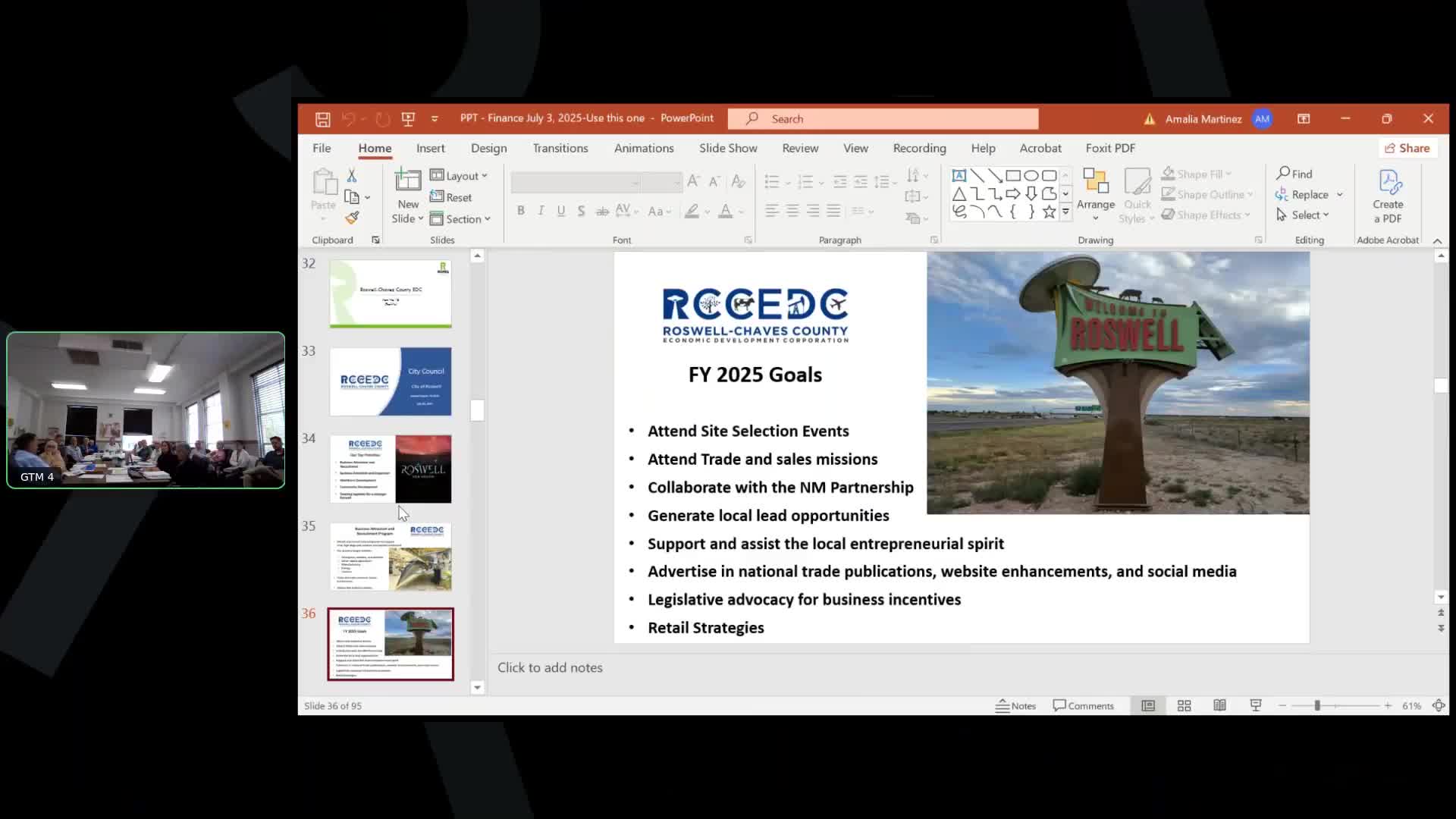Toggle Normal view button in status bar

[x=1148, y=706]
